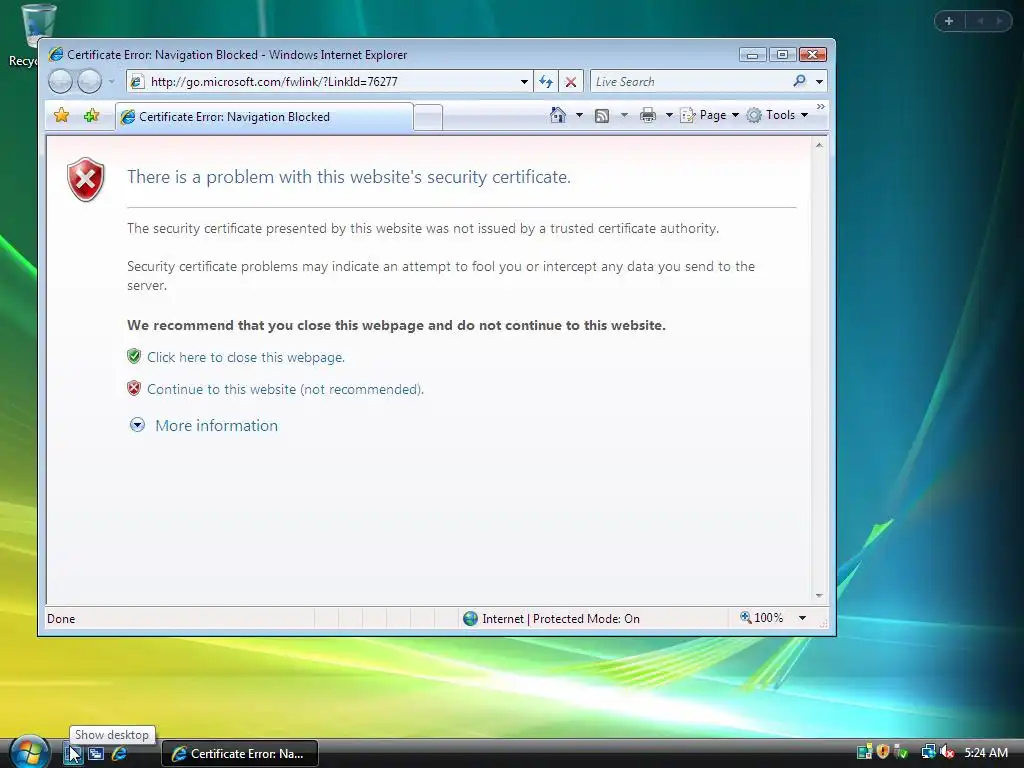Click the sidebar previous gadgets arrow

[x=980, y=21]
